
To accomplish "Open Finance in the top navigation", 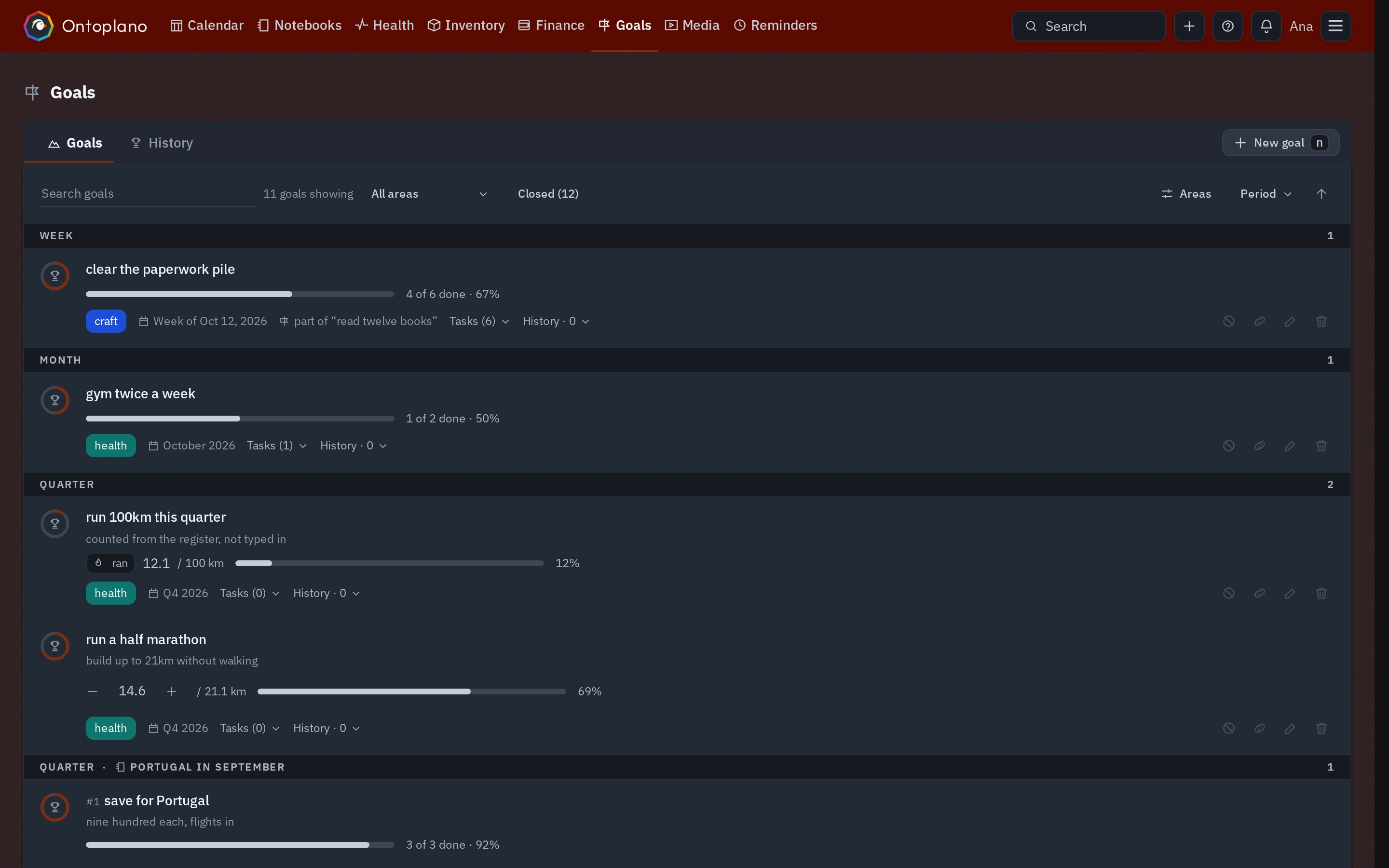I will click(x=551, y=25).
